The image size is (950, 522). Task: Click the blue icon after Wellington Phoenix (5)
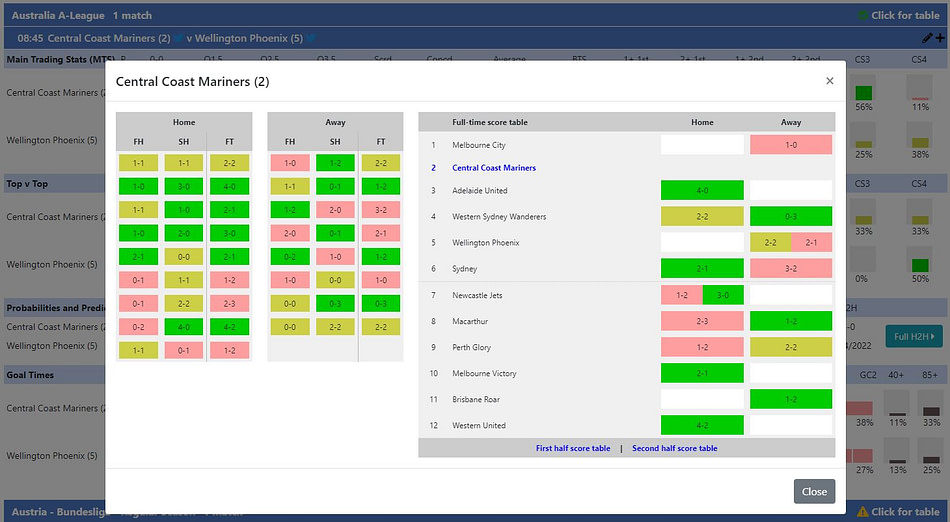click(x=311, y=39)
